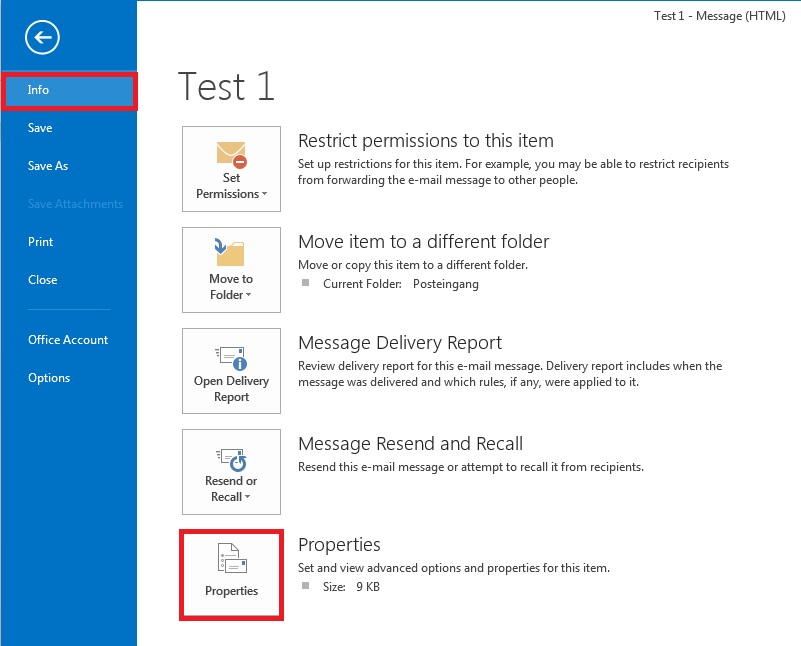
Task: Open Delivery Report using its icon
Action: pos(231,360)
